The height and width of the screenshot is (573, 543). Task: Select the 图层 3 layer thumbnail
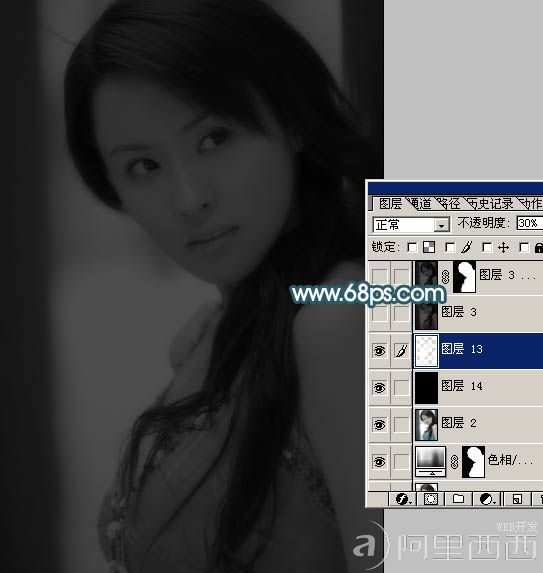coord(426,315)
